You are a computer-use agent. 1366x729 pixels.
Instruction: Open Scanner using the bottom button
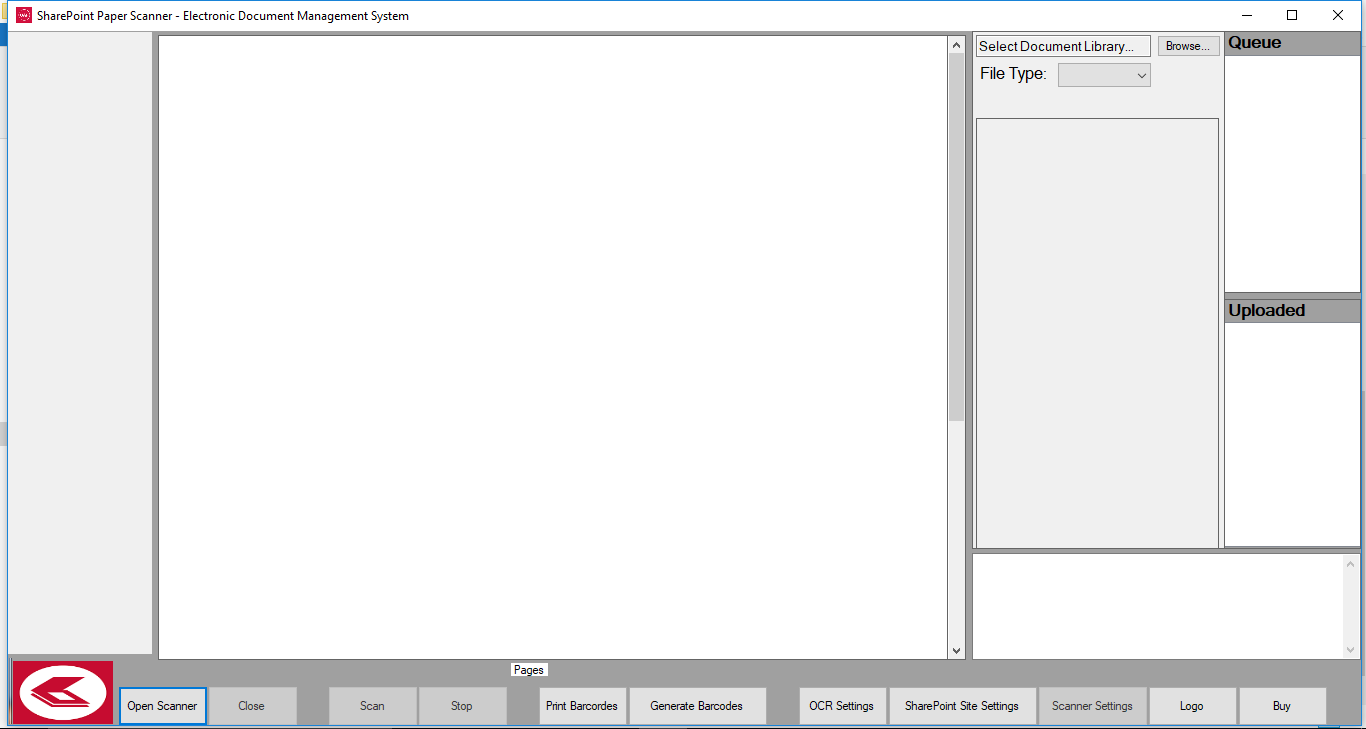pos(163,706)
